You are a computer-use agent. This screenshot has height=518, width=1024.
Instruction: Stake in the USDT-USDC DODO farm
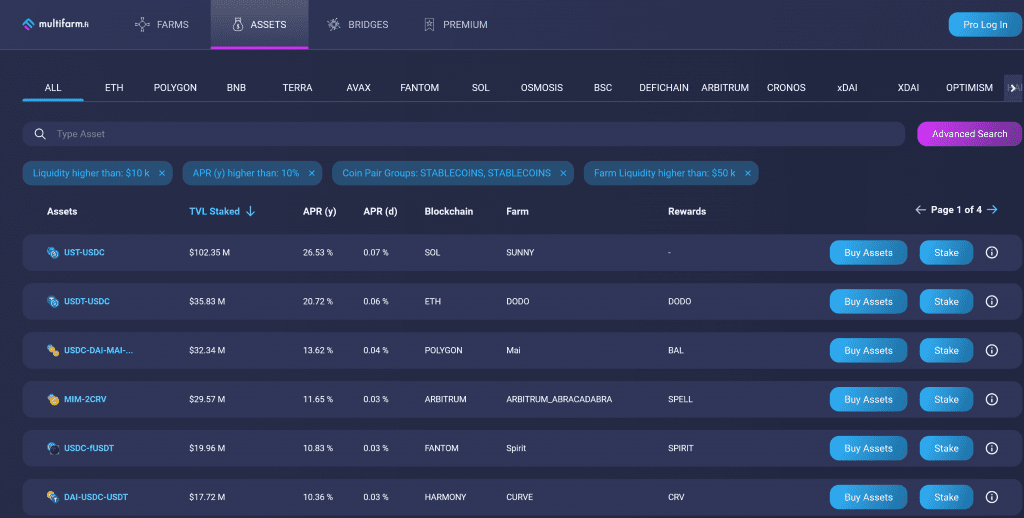pyautogui.click(x=946, y=302)
